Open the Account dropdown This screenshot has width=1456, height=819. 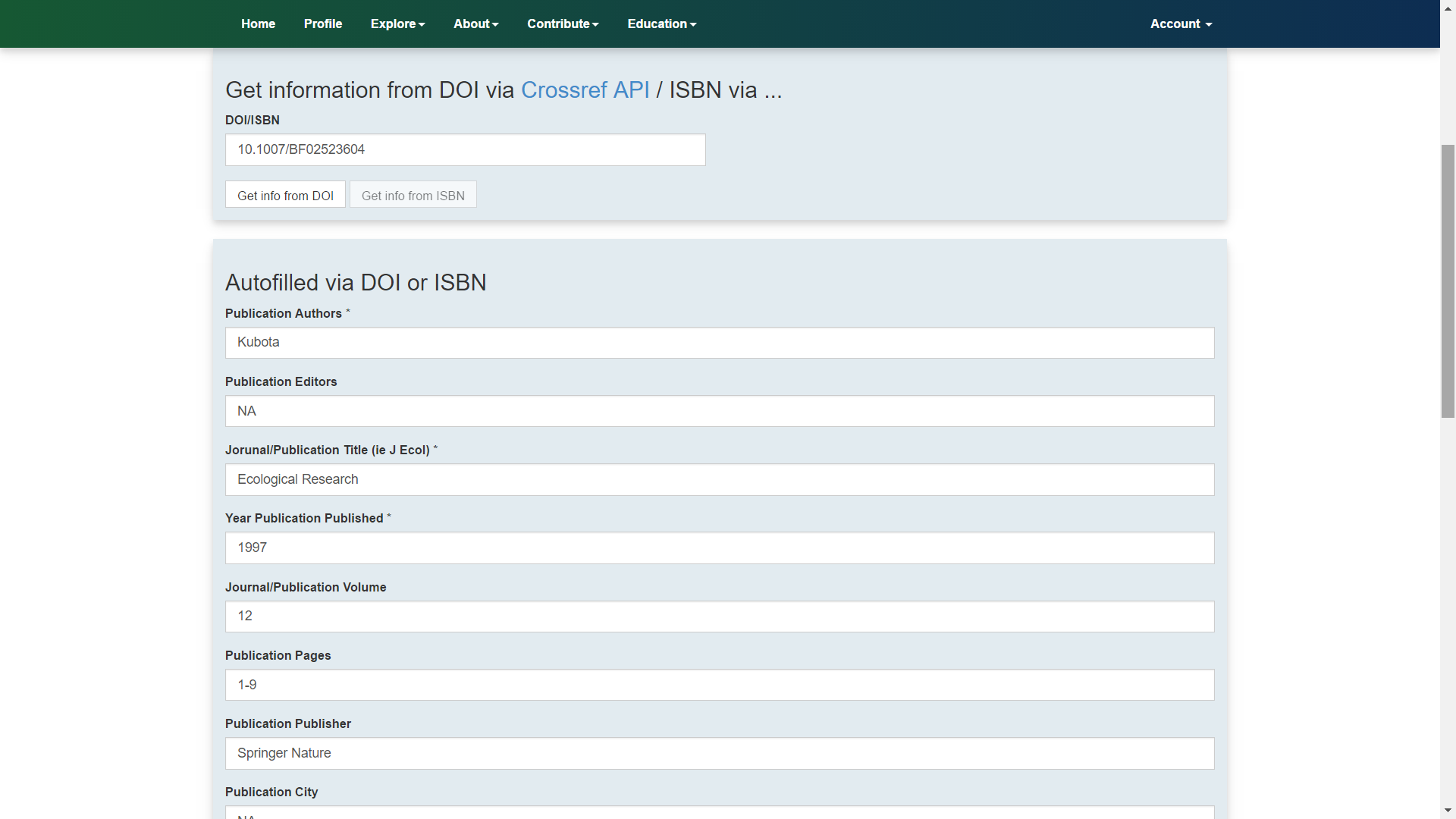(1181, 24)
